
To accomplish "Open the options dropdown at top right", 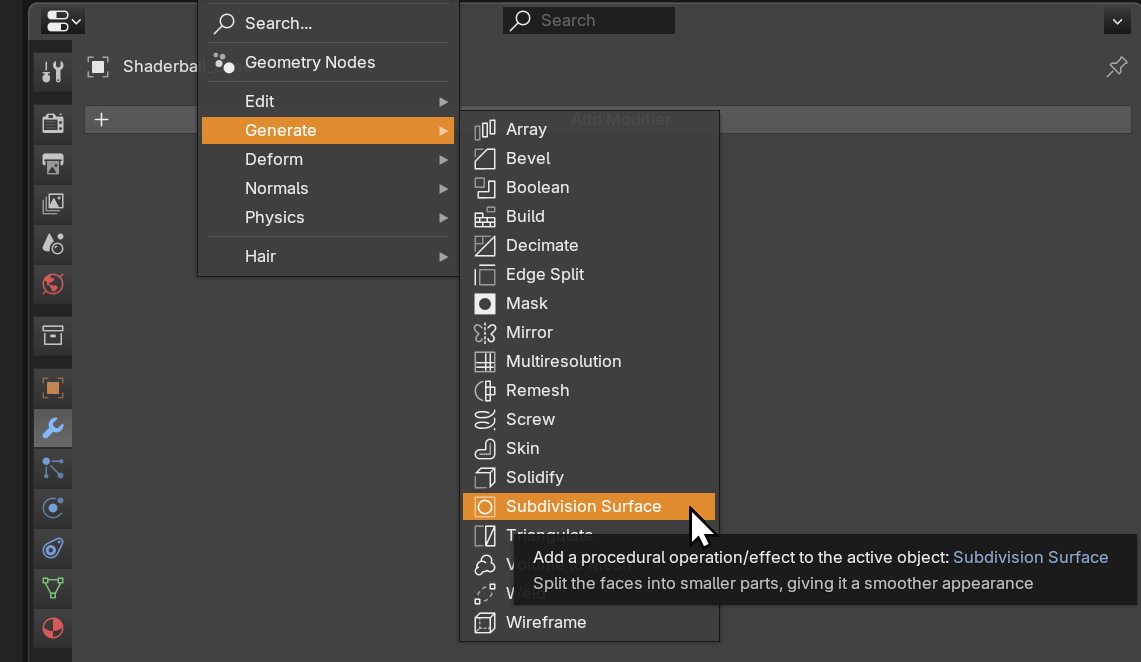I will pyautogui.click(x=1117, y=21).
